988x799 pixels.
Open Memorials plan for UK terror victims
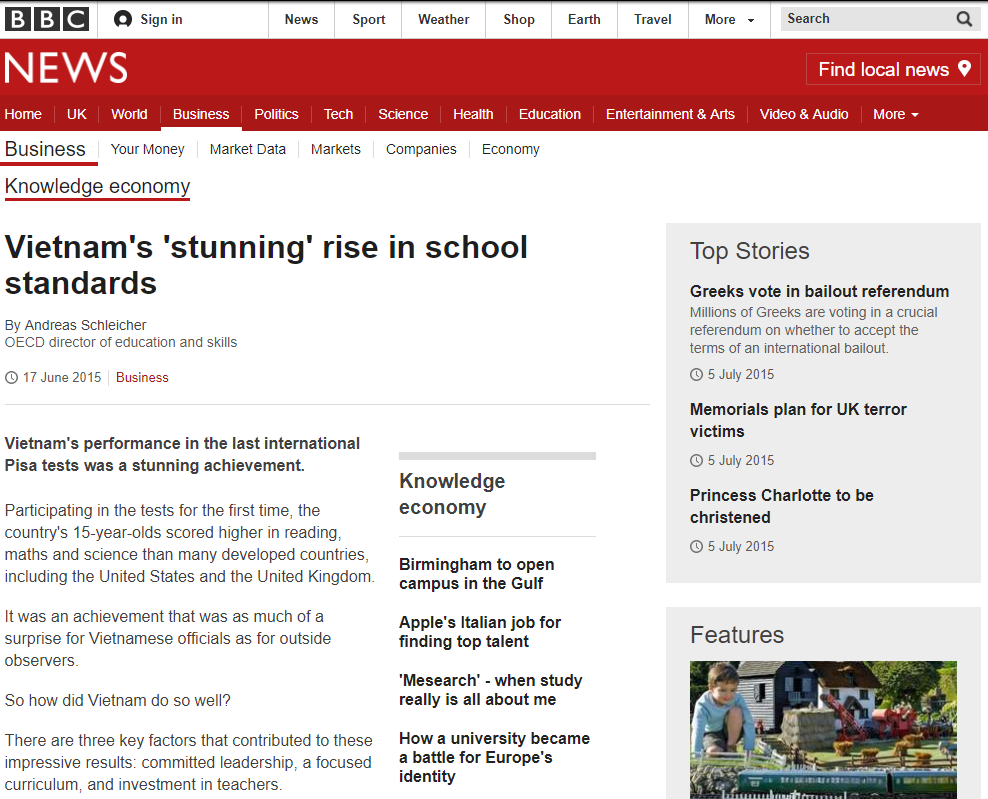(x=798, y=420)
